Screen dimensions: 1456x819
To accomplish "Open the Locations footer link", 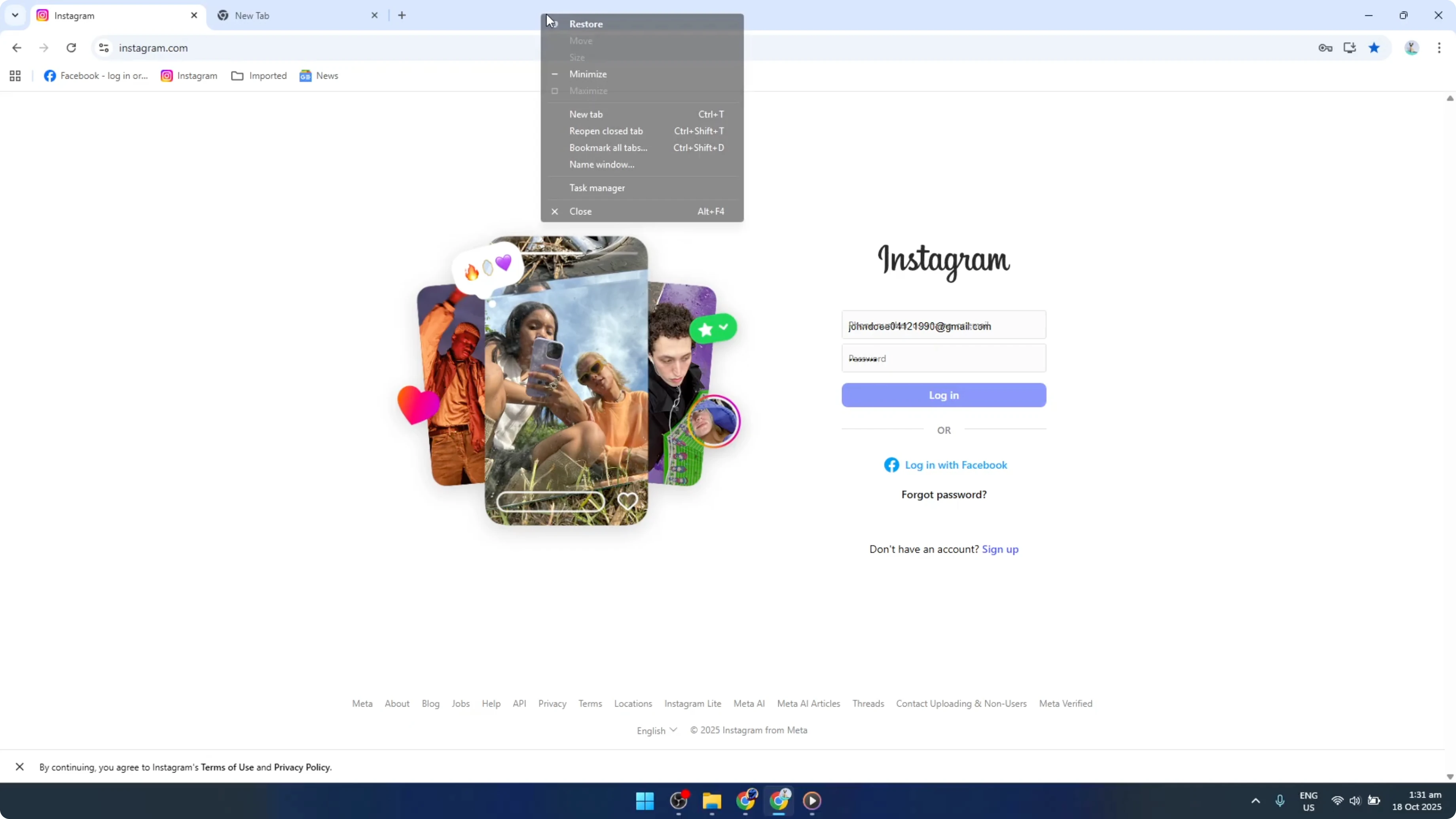I will tap(633, 704).
